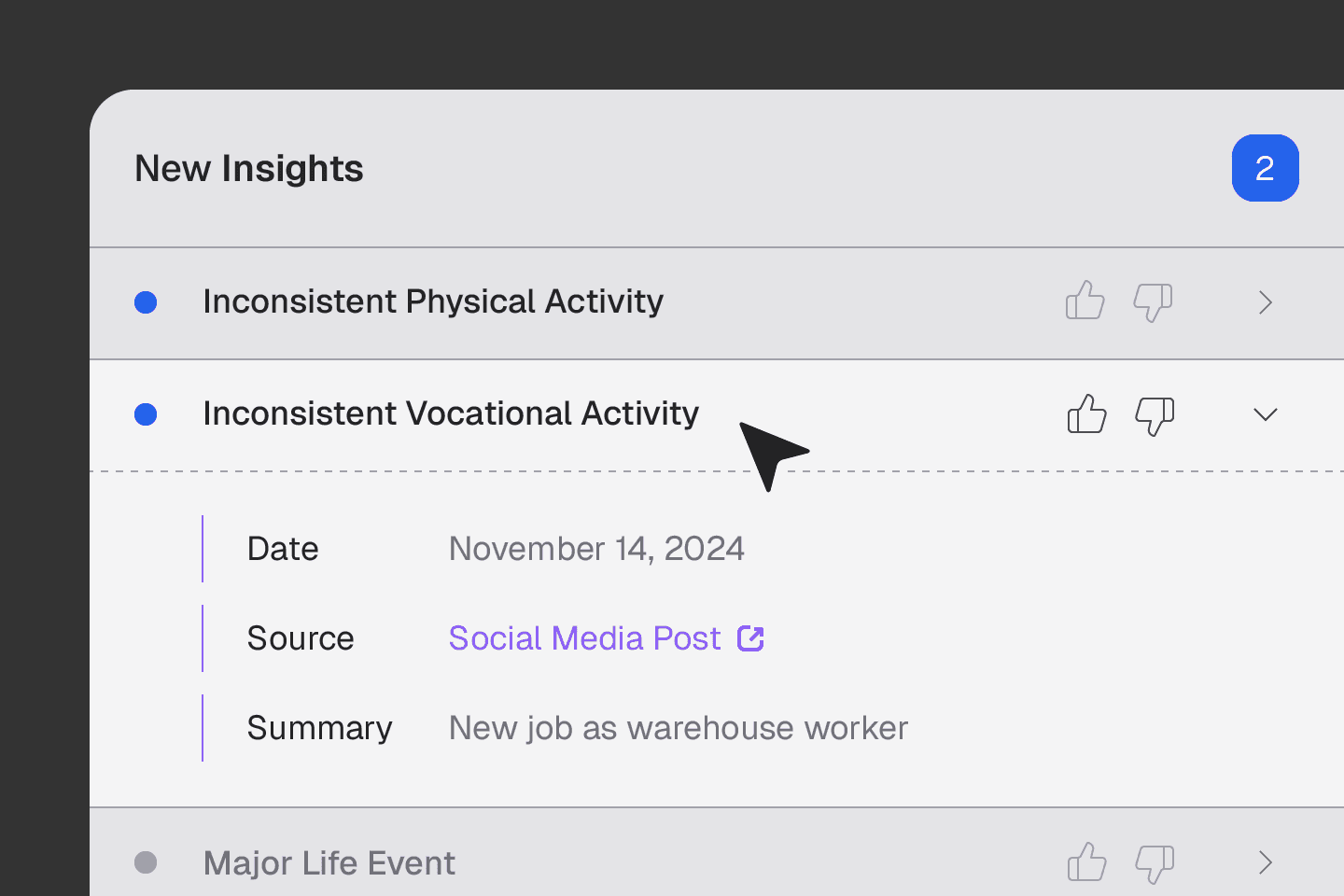Expand Major Life Event row chevron
The height and width of the screenshot is (896, 1344).
1266,862
